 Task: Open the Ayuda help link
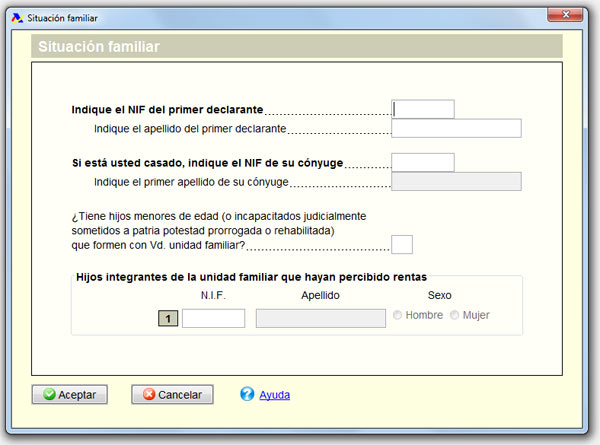tap(274, 395)
